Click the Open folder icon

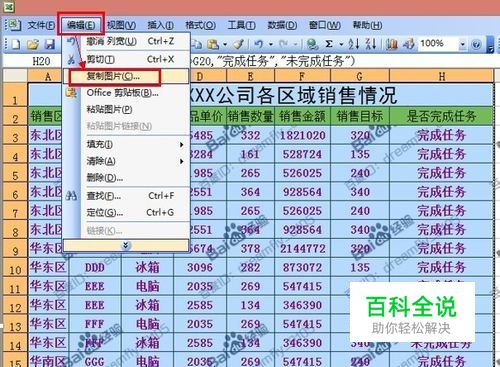coord(33,44)
